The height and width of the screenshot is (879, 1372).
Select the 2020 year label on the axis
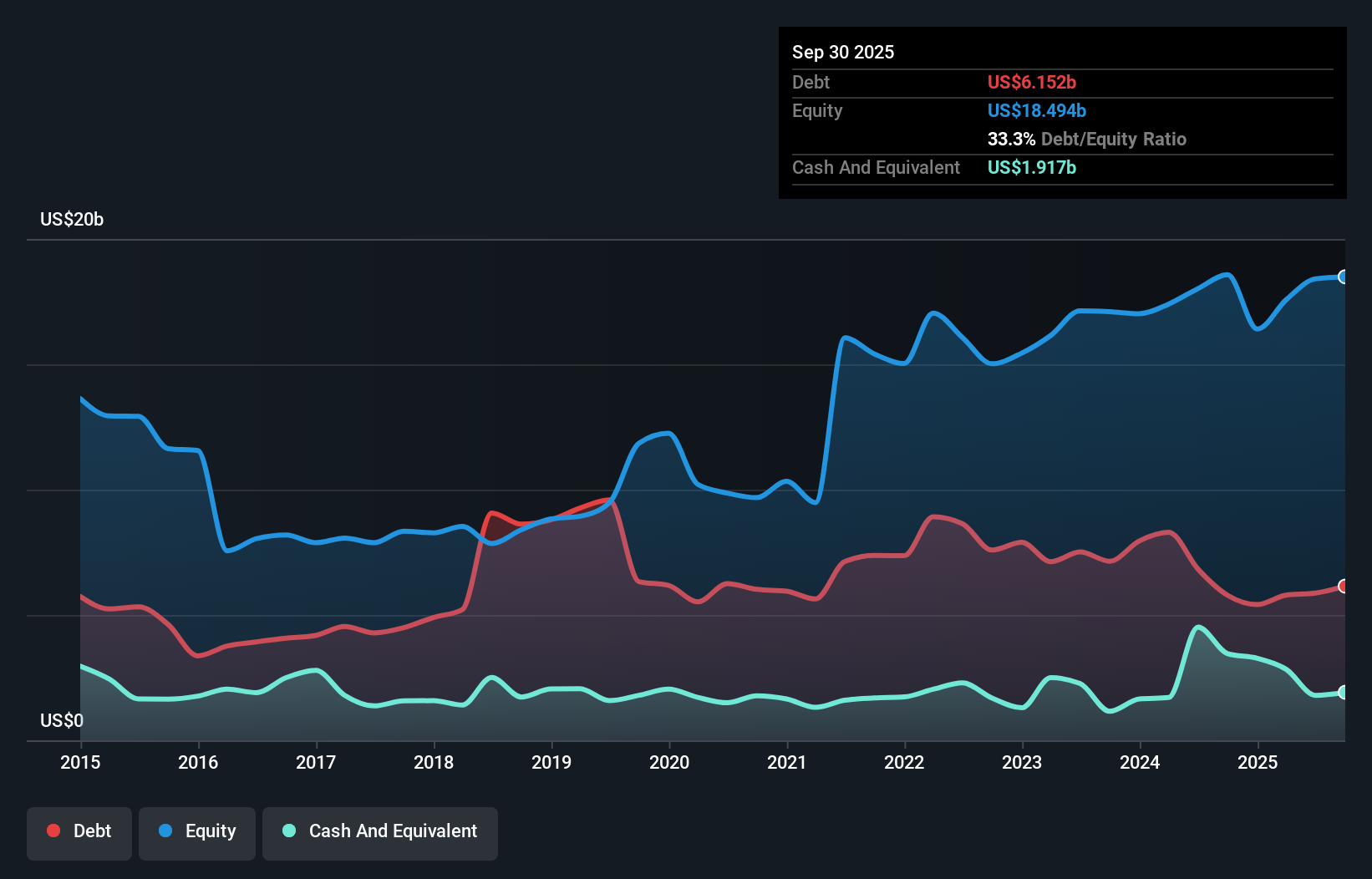[669, 762]
